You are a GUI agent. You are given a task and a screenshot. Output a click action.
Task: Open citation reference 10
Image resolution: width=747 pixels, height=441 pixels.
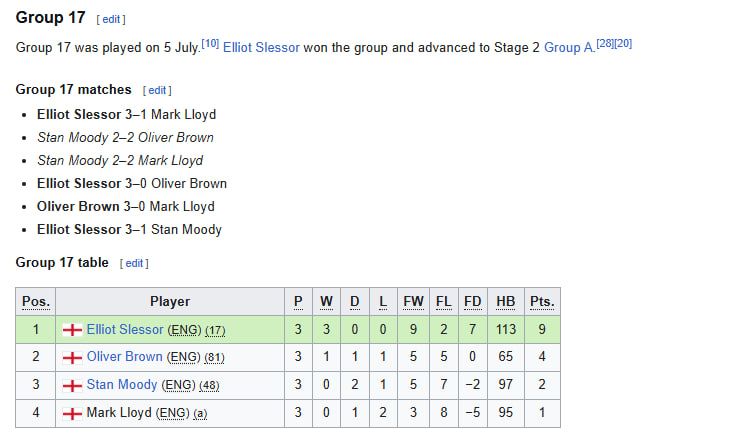[210, 44]
